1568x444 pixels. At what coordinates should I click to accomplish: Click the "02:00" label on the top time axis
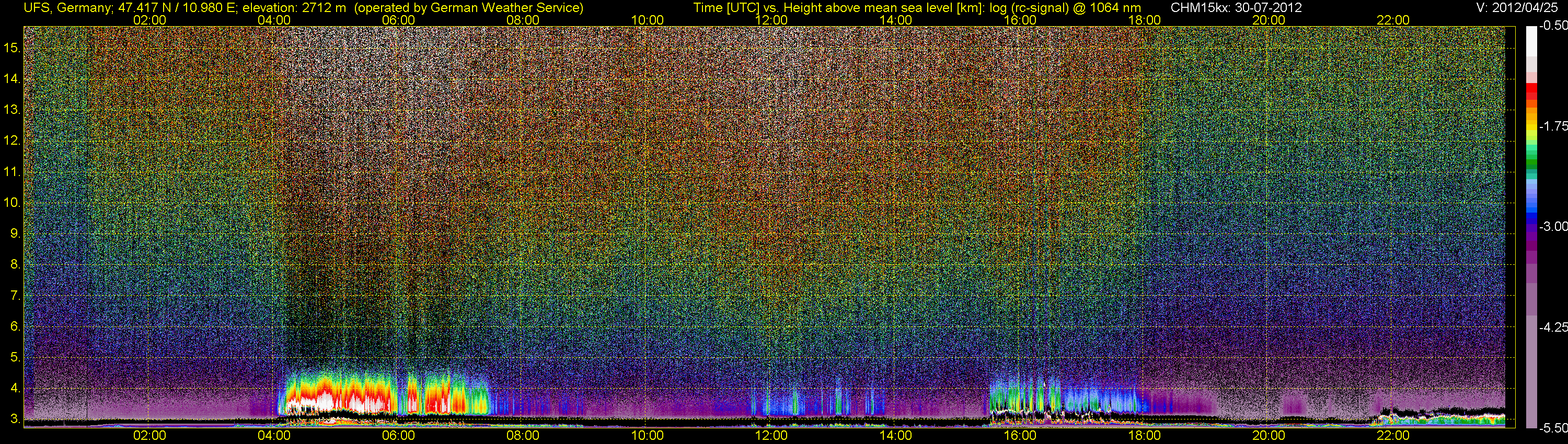pyautogui.click(x=149, y=20)
